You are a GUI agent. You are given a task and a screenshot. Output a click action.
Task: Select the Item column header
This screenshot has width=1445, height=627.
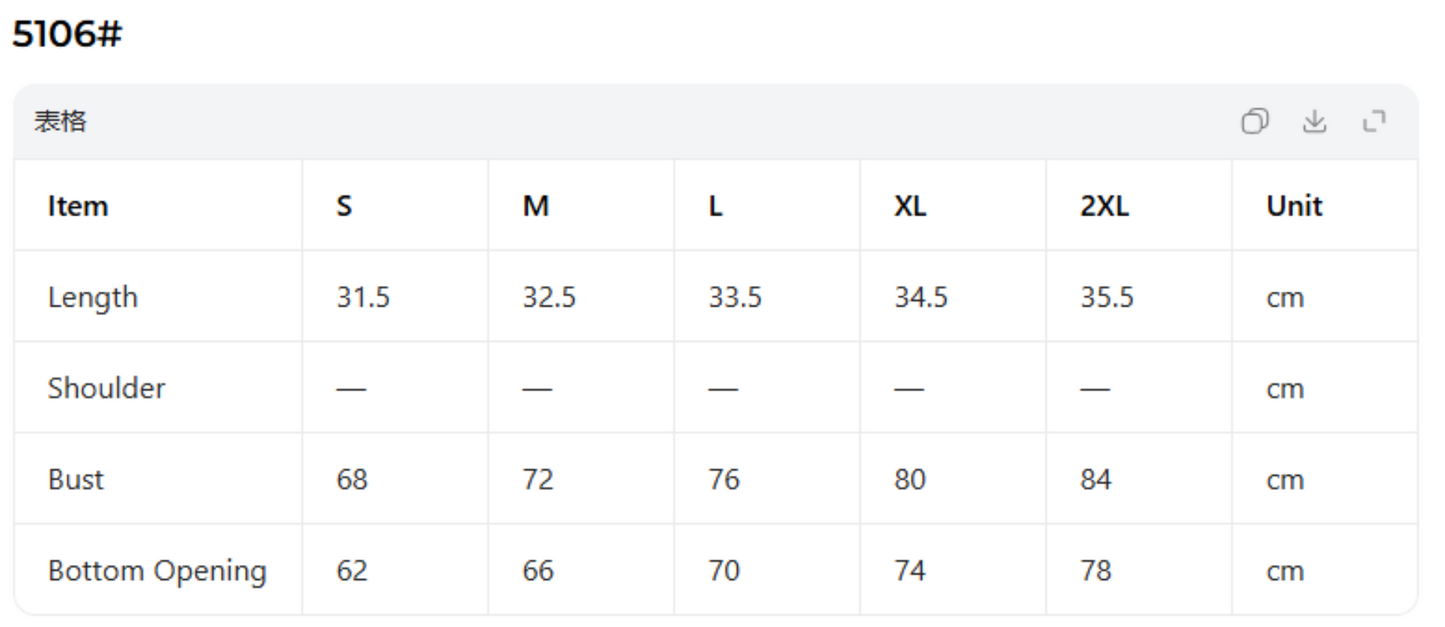pos(78,206)
